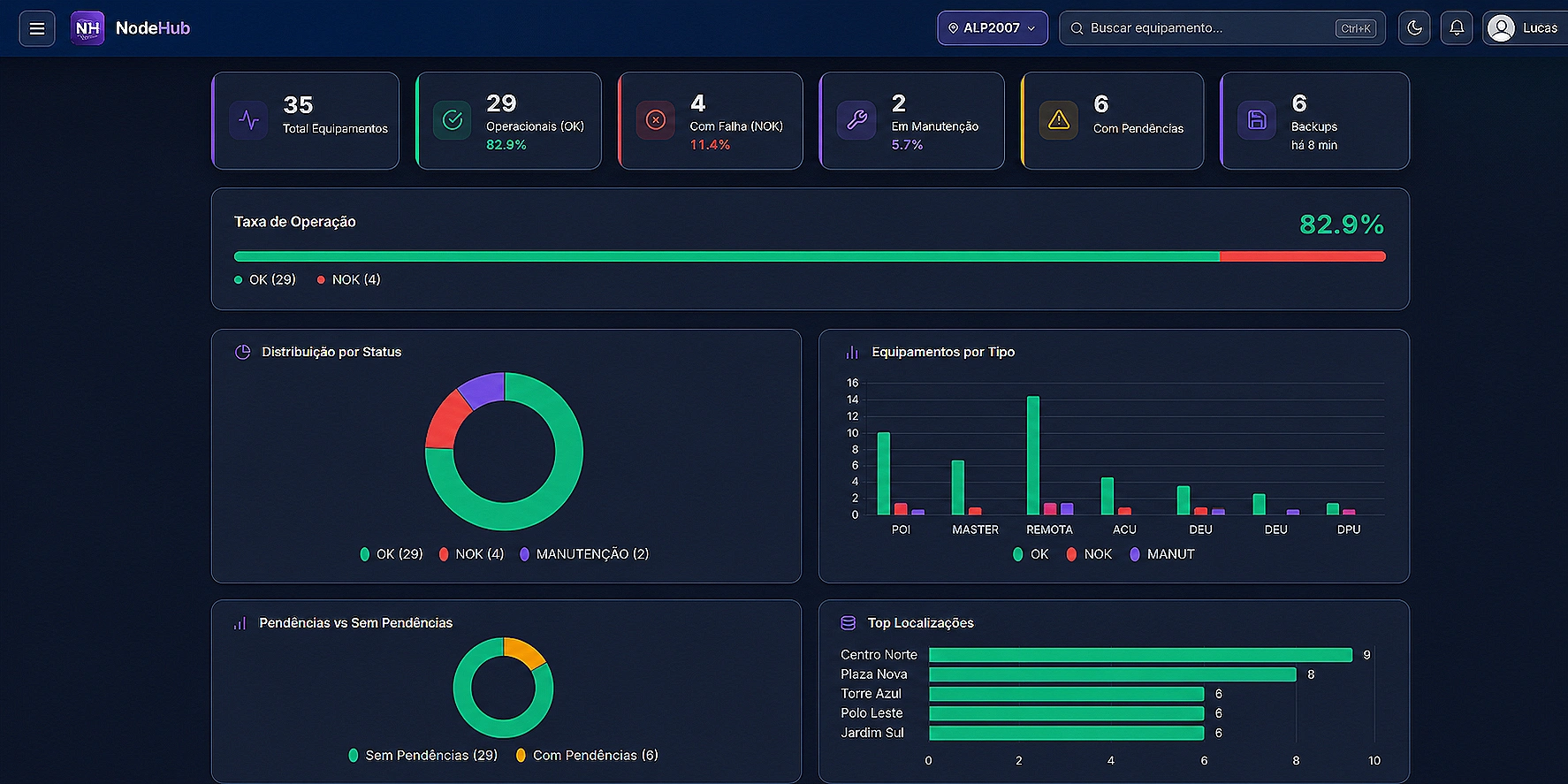Click the Polo Leste label
Viewport: 1568px width, 784px height.
pos(872,713)
